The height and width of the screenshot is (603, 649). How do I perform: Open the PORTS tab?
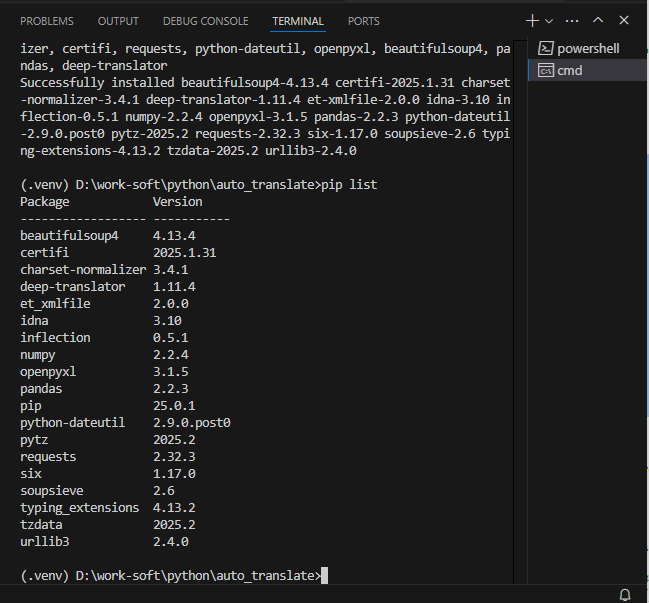(x=363, y=21)
